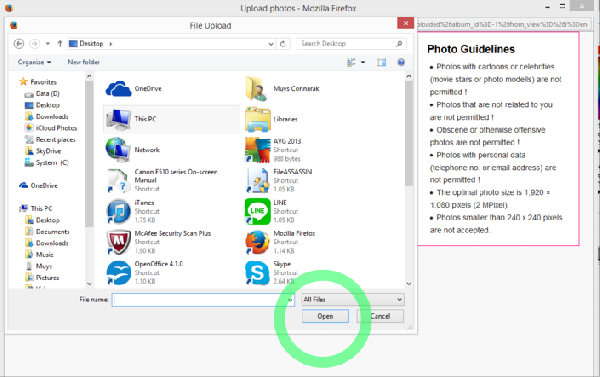
Task: Open the dialog help icon
Action: click(401, 62)
